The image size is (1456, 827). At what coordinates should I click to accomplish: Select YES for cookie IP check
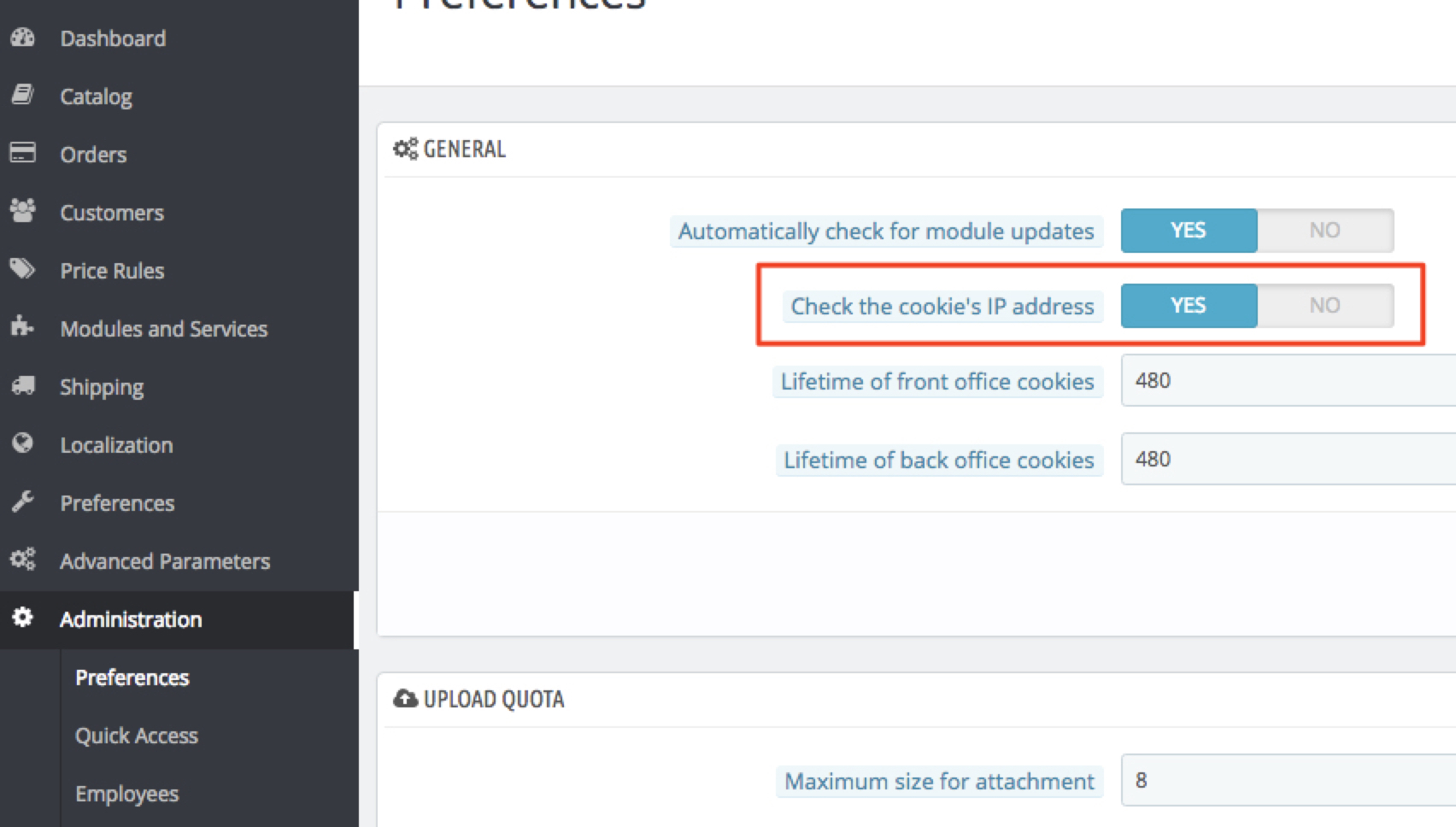(x=1189, y=306)
